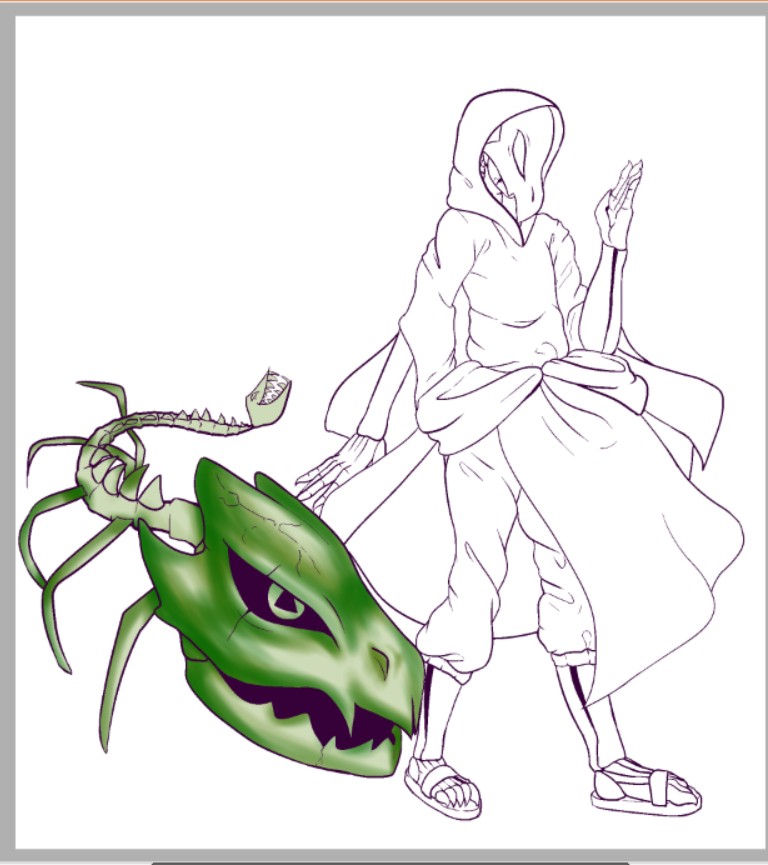Click the green creature's eye

[287, 601]
